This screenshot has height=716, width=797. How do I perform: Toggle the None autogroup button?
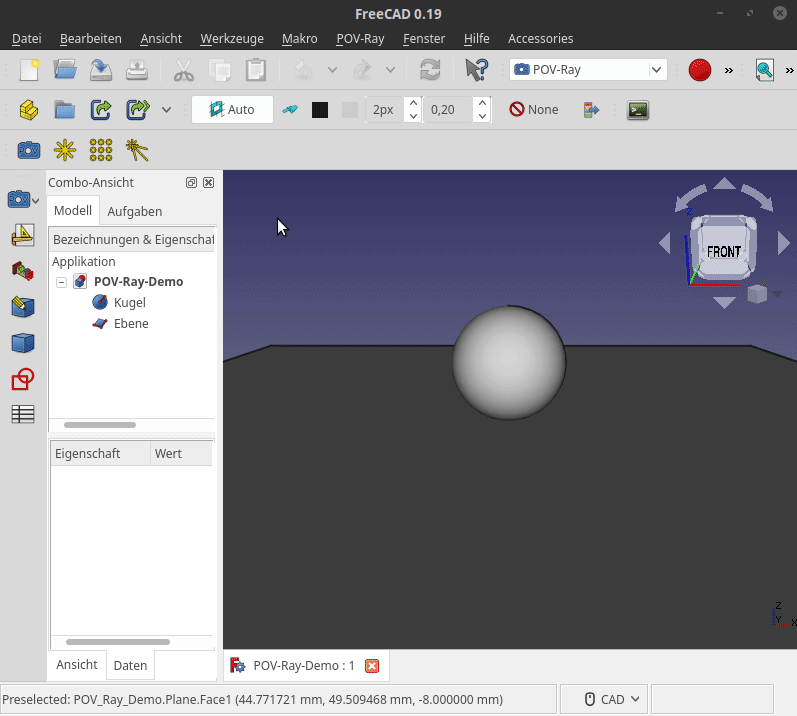pyautogui.click(x=534, y=110)
